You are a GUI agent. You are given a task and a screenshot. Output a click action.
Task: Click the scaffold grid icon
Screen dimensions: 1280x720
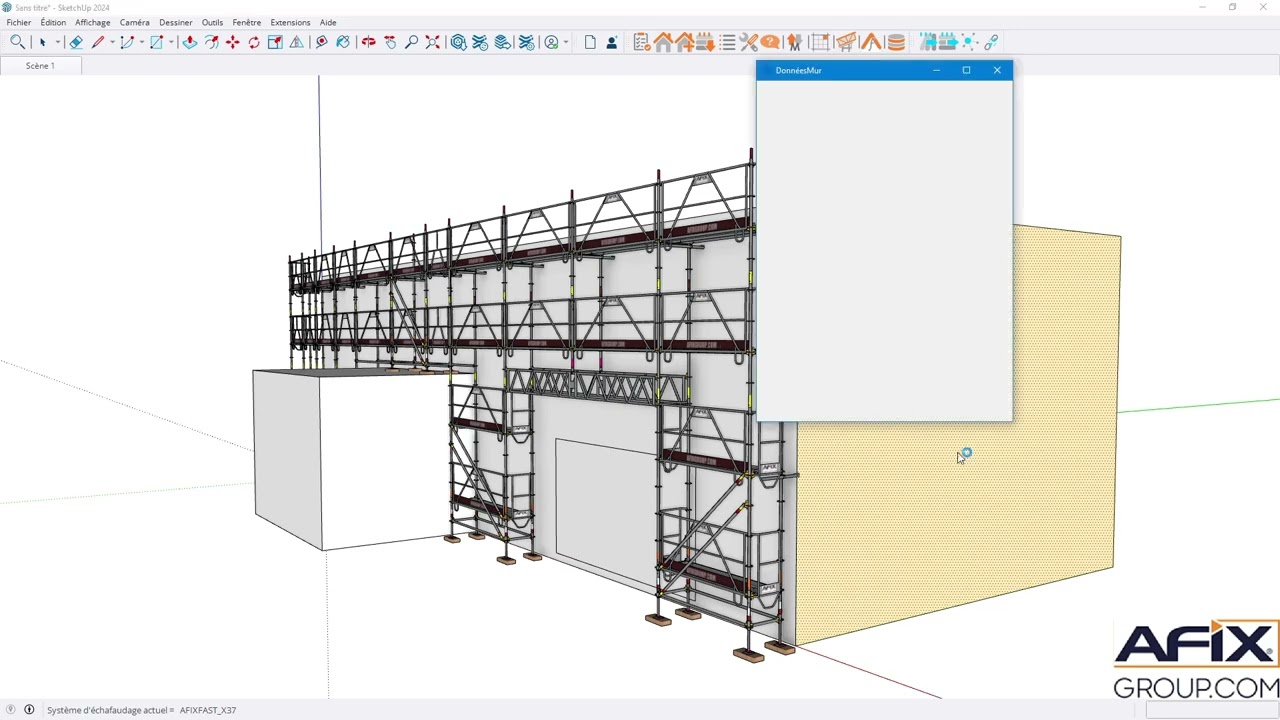[x=819, y=42]
